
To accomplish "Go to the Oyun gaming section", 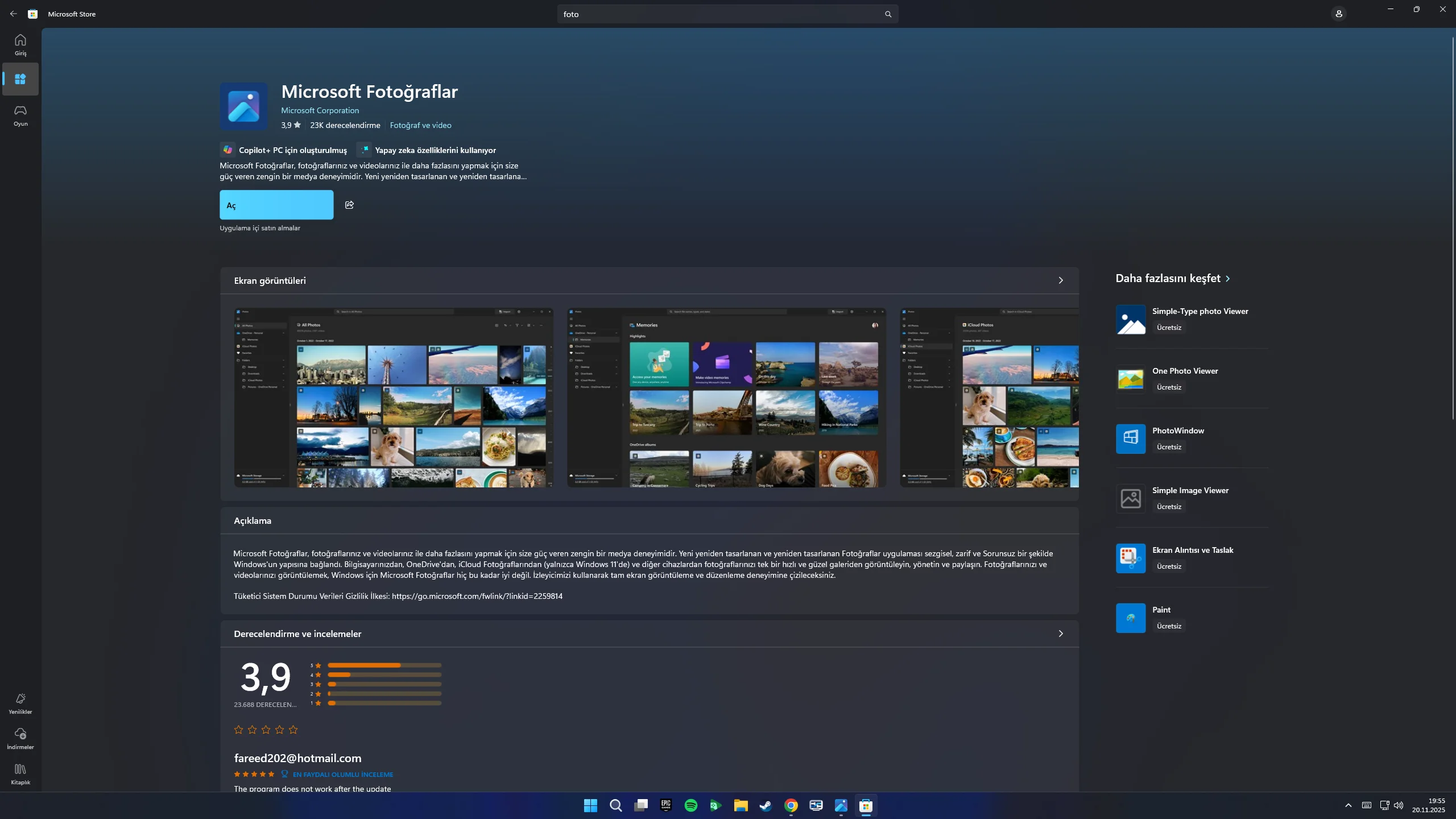I will (20, 115).
